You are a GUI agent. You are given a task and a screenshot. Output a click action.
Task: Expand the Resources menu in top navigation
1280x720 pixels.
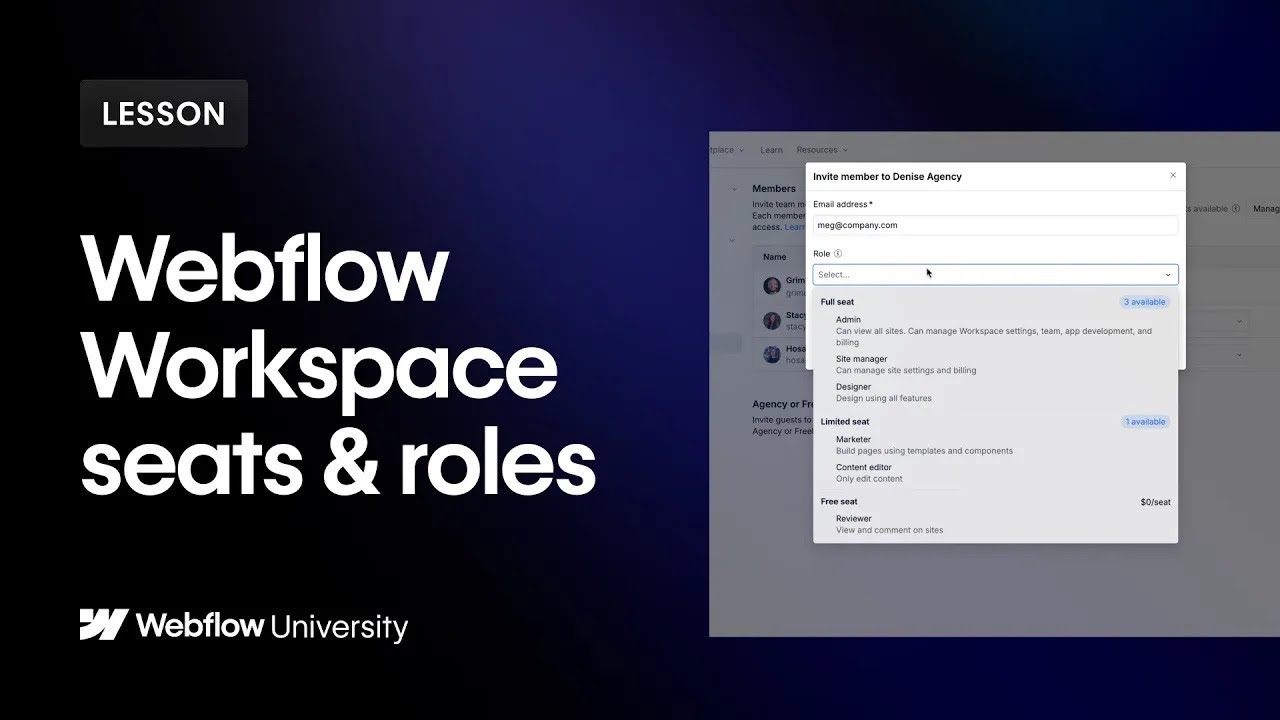pyautogui.click(x=821, y=150)
